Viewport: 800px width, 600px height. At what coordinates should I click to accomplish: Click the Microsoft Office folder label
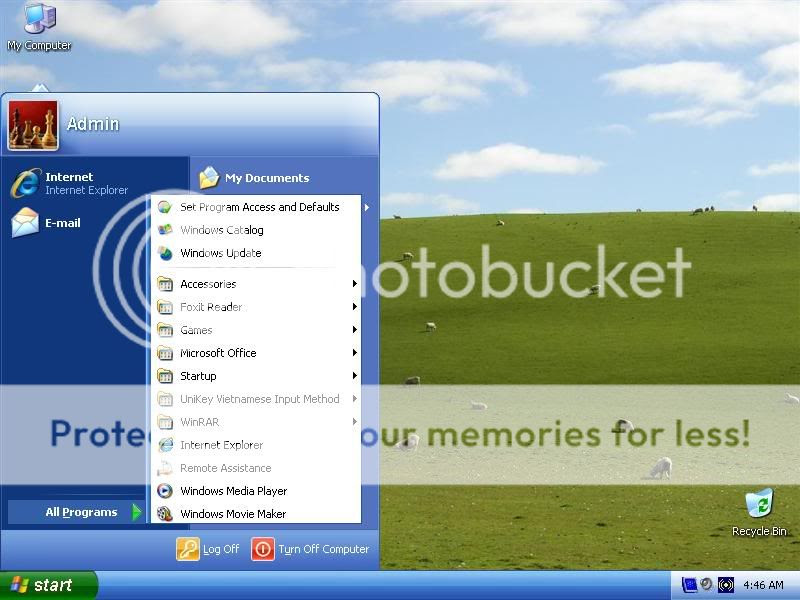click(x=218, y=353)
